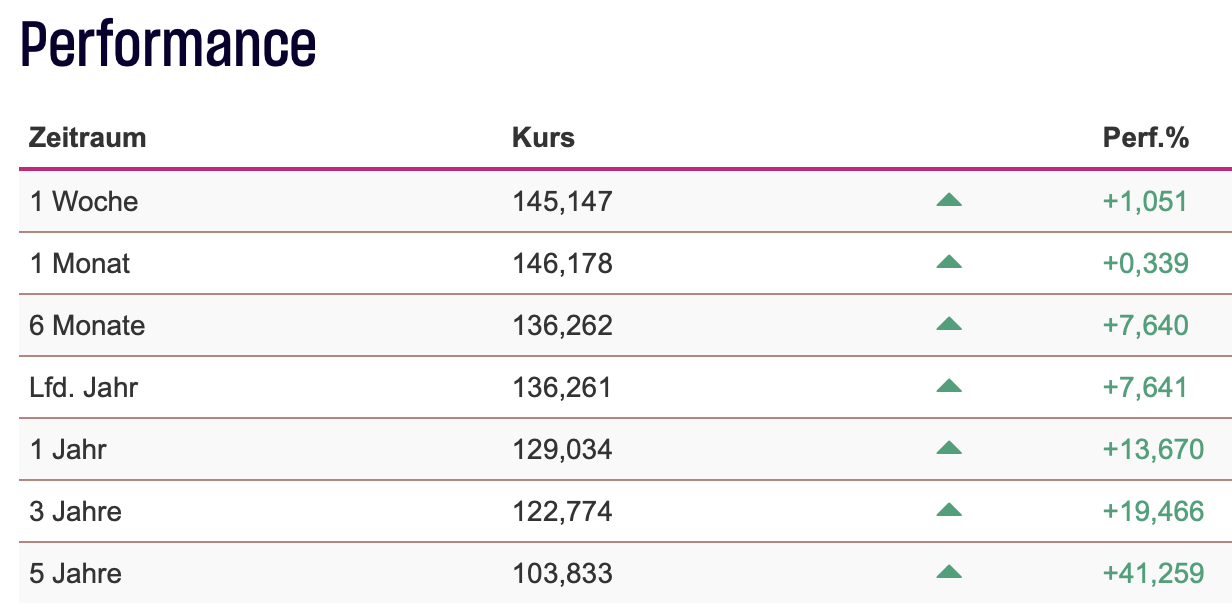This screenshot has height=614, width=1232.
Task: Click the Kurs column header
Action: tap(543, 137)
